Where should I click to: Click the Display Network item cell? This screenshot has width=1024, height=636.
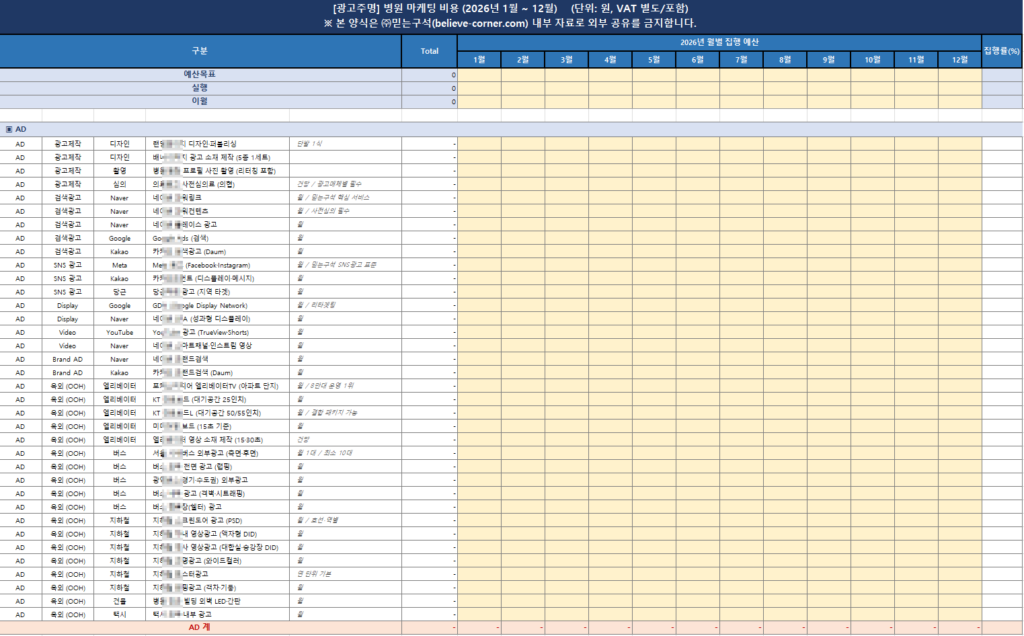click(x=217, y=306)
